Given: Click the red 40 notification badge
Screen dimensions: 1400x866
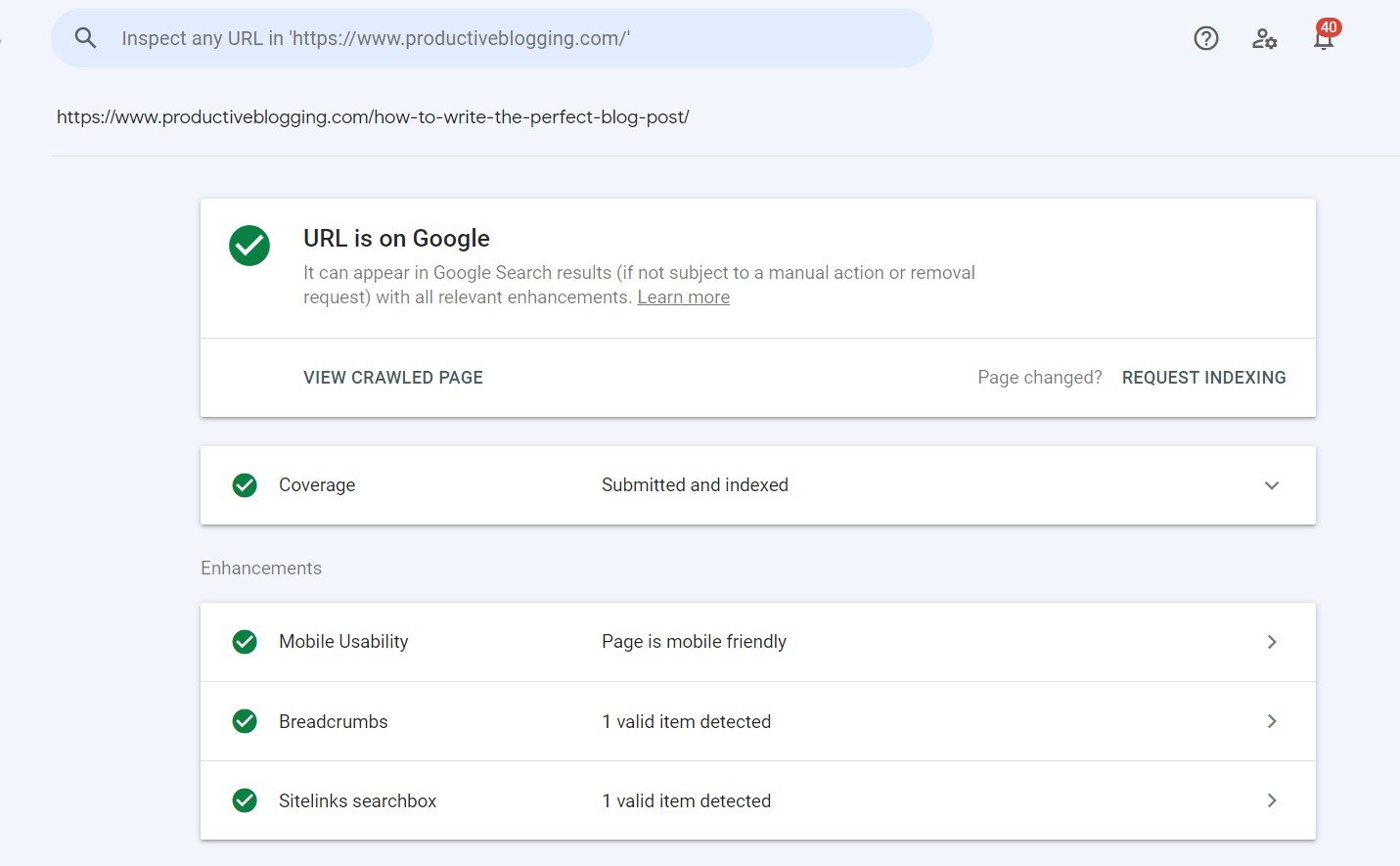Looking at the screenshot, I should pyautogui.click(x=1326, y=27).
